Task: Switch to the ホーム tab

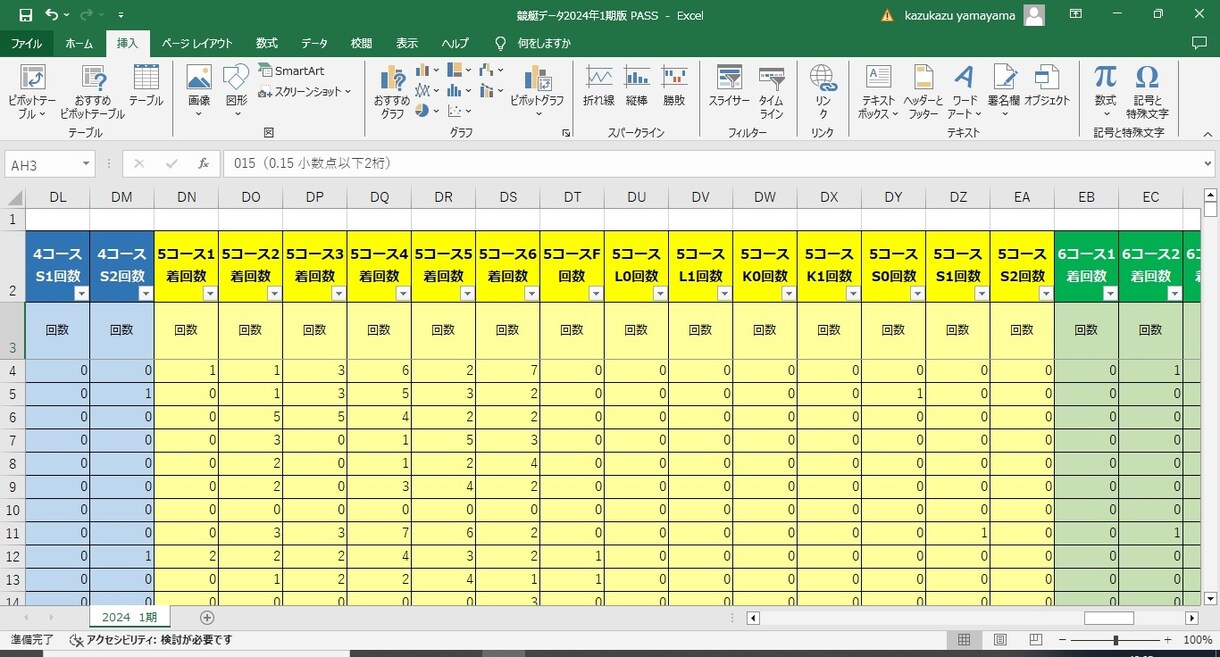Action: click(x=79, y=43)
